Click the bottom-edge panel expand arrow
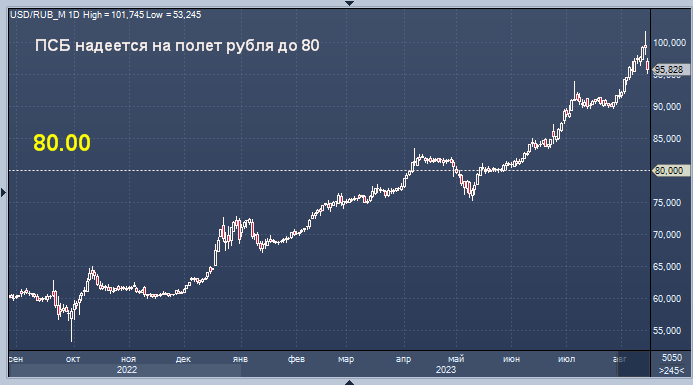Viewport: 693px width, 385px height. pyautogui.click(x=349, y=382)
